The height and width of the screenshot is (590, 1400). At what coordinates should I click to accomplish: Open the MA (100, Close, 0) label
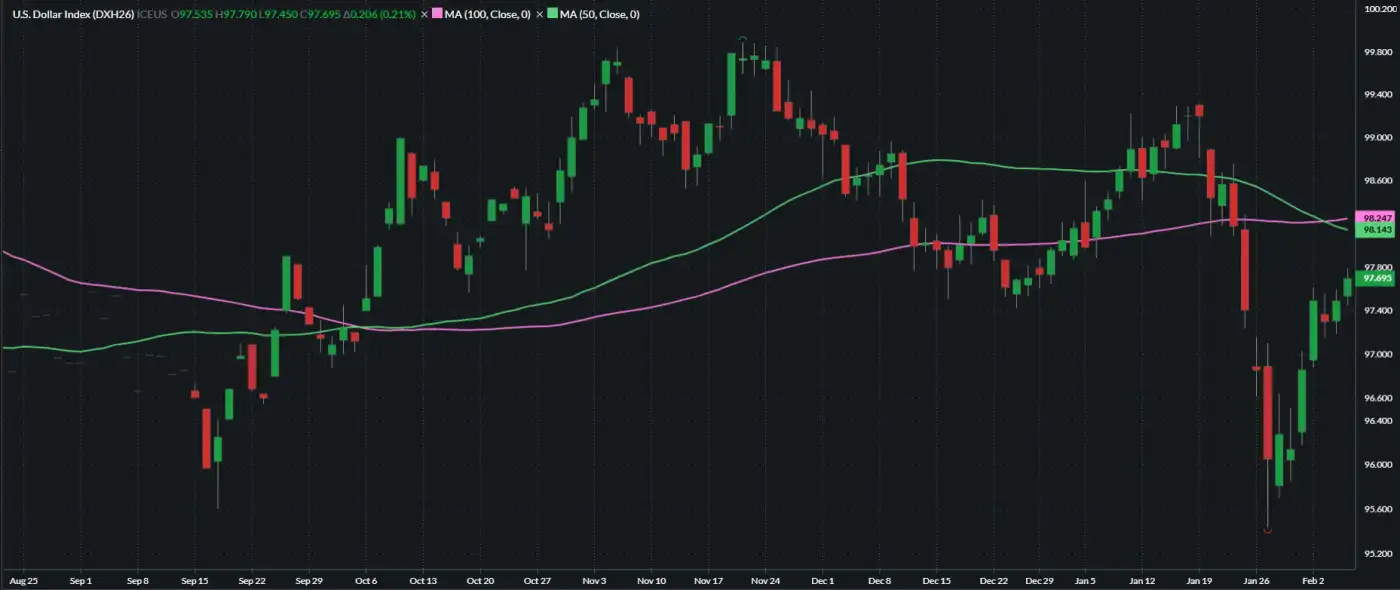[x=487, y=15]
